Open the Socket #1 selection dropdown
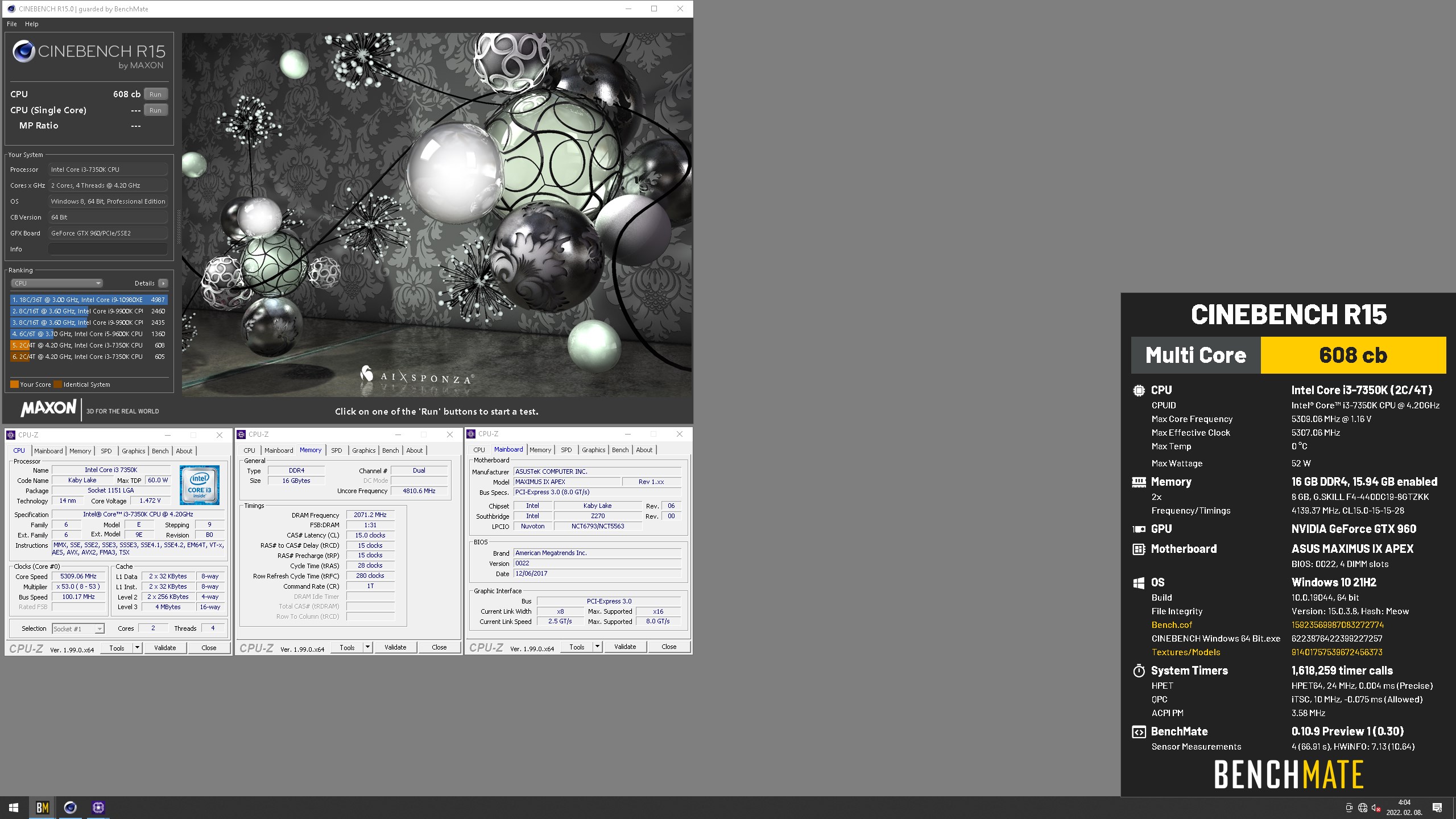This screenshot has height=819, width=1456. [x=78, y=629]
